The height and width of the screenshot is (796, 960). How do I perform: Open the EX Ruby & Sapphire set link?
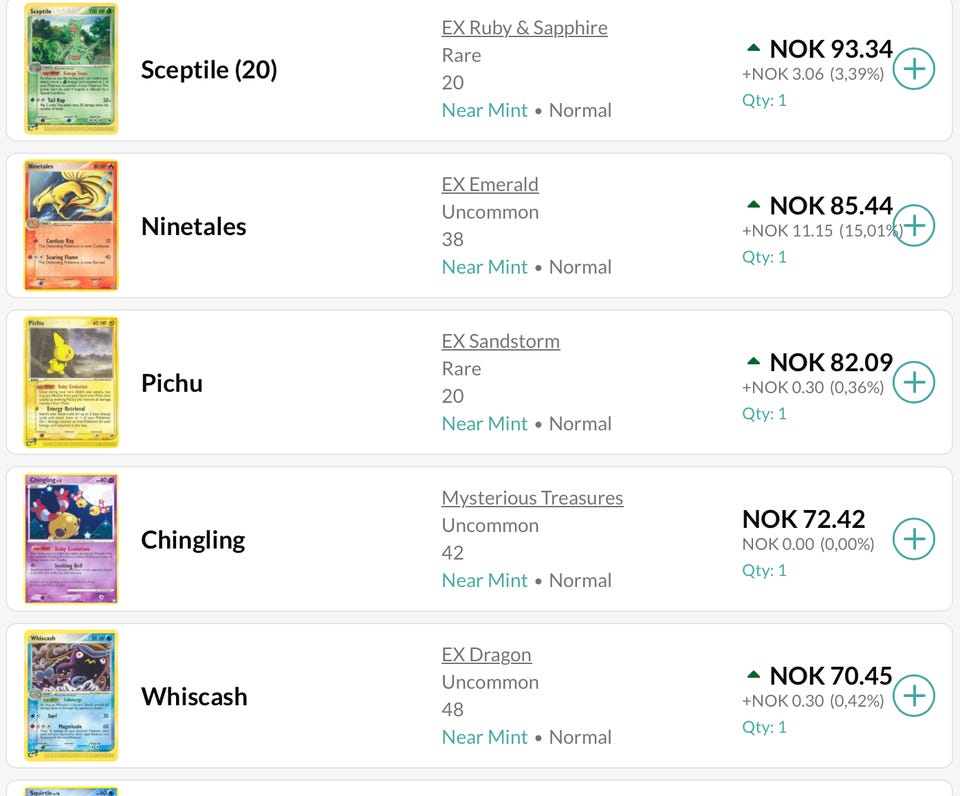click(x=525, y=28)
